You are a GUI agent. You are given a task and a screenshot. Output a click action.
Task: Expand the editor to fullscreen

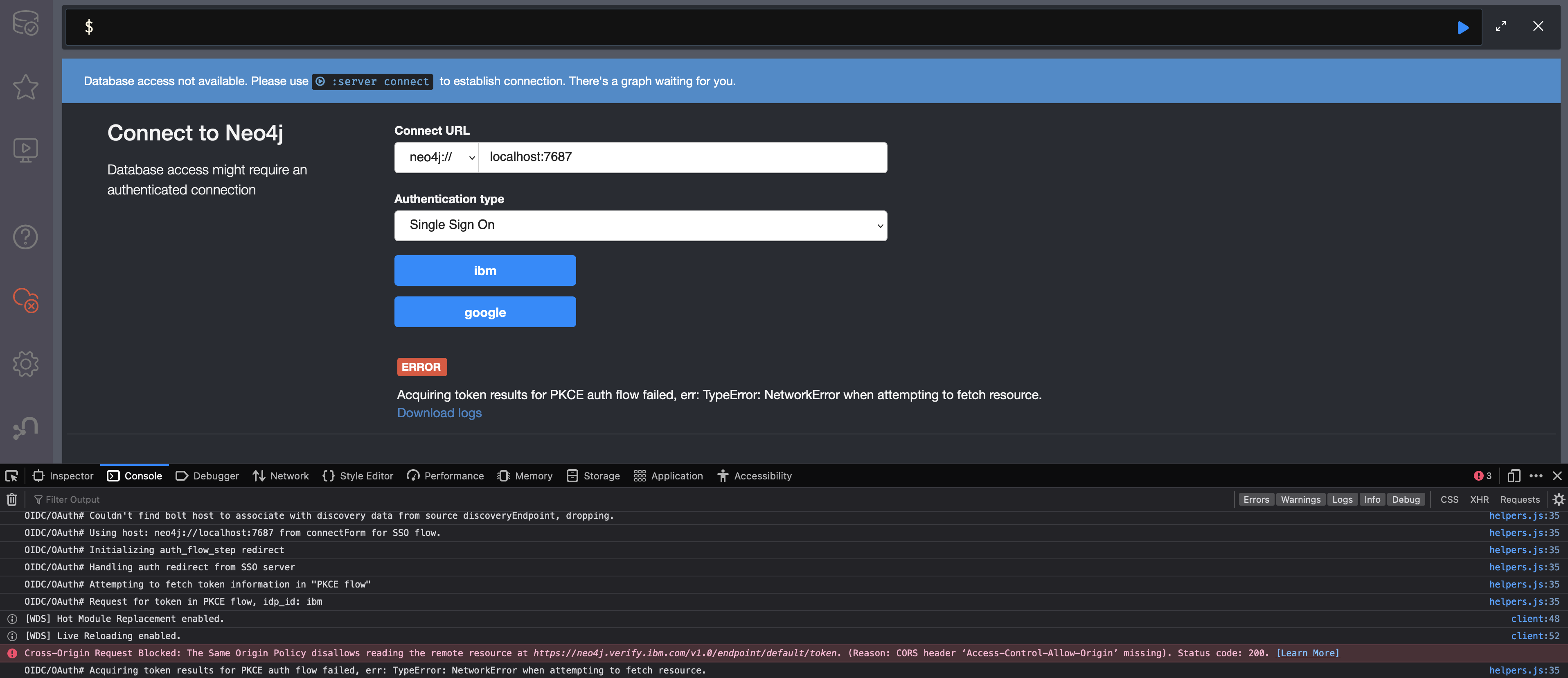point(1500,26)
